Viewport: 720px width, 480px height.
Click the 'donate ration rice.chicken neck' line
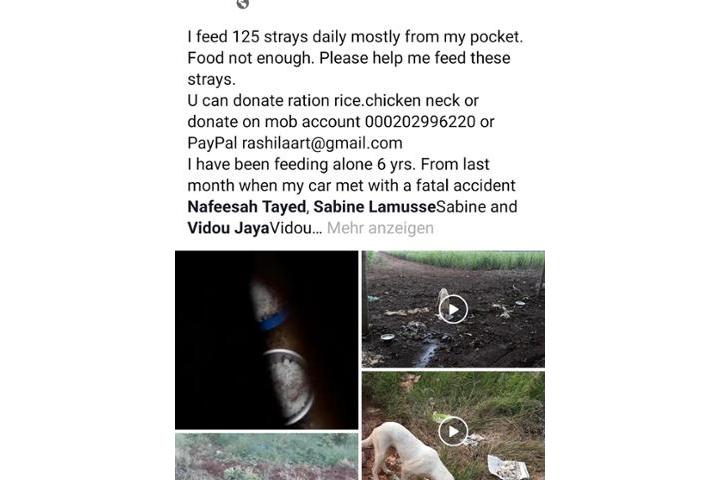[333, 101]
